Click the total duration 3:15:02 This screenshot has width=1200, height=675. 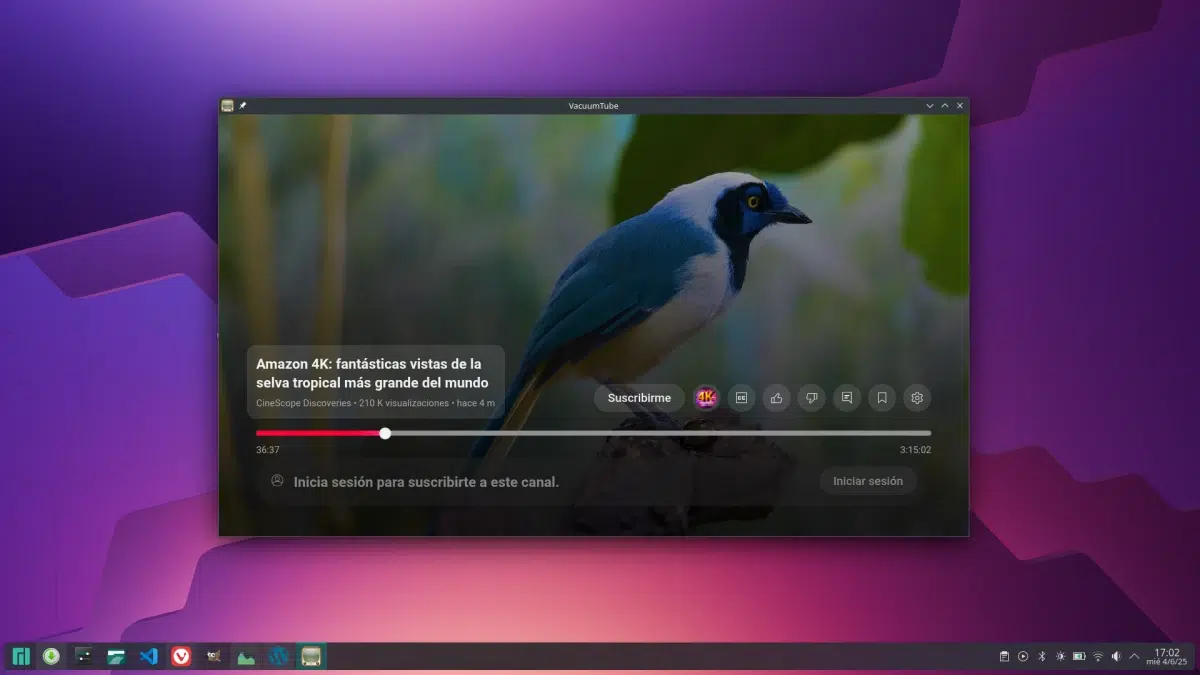(x=915, y=450)
